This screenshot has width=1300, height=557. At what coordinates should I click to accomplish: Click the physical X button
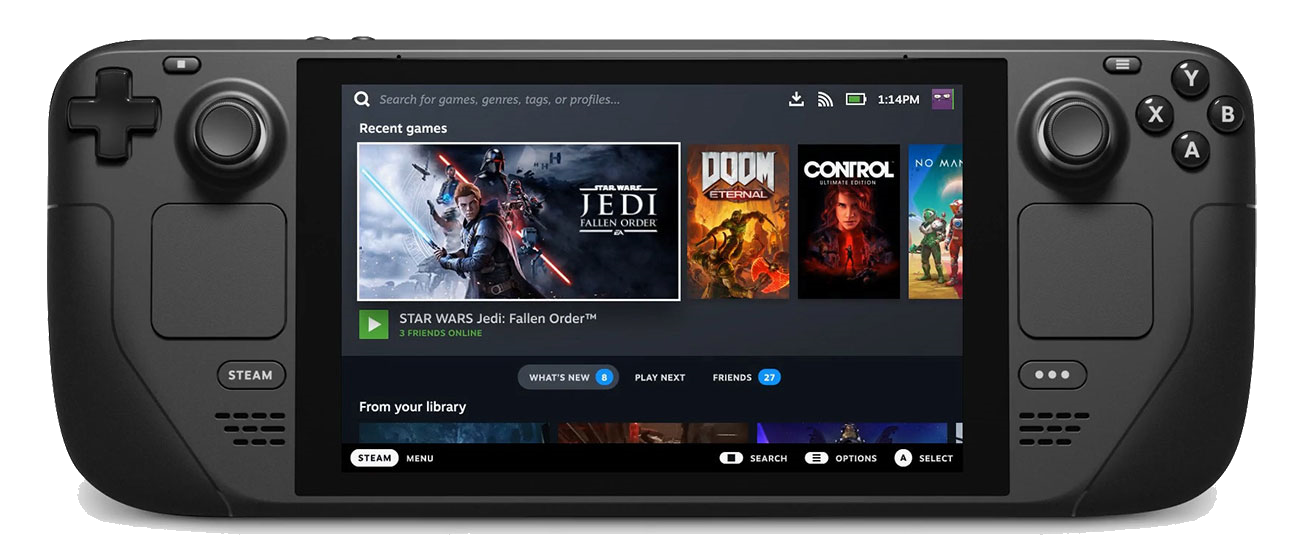tap(1155, 114)
